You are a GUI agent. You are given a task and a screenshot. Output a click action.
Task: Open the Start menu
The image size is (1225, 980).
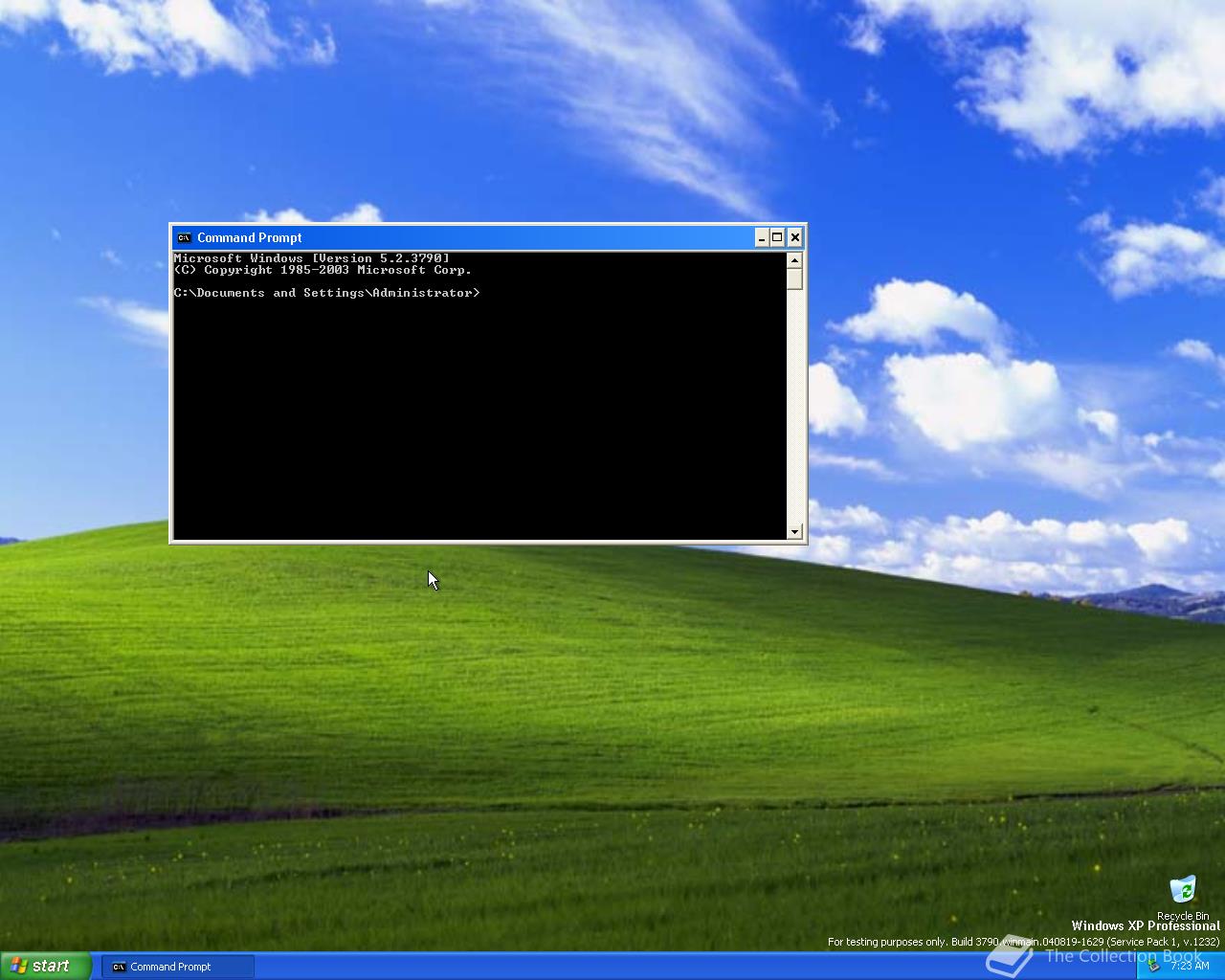tap(45, 966)
